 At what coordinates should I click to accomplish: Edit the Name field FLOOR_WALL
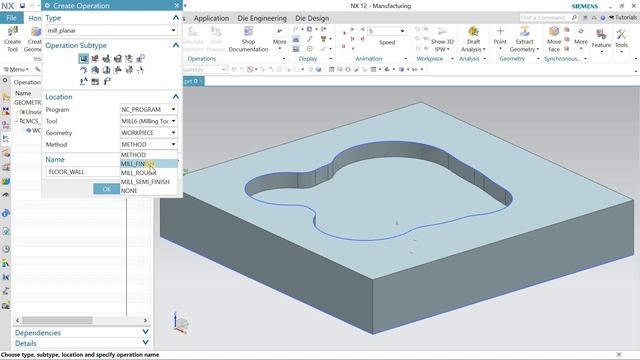pyautogui.click(x=83, y=172)
